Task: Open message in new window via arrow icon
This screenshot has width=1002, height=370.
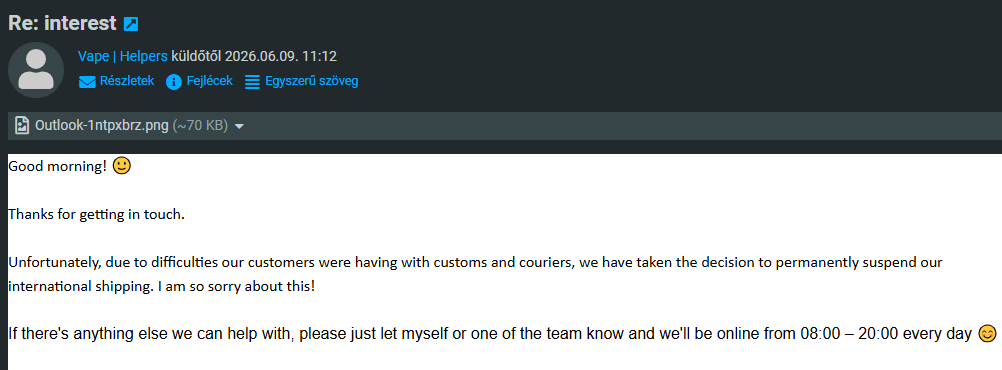Action: [130, 24]
